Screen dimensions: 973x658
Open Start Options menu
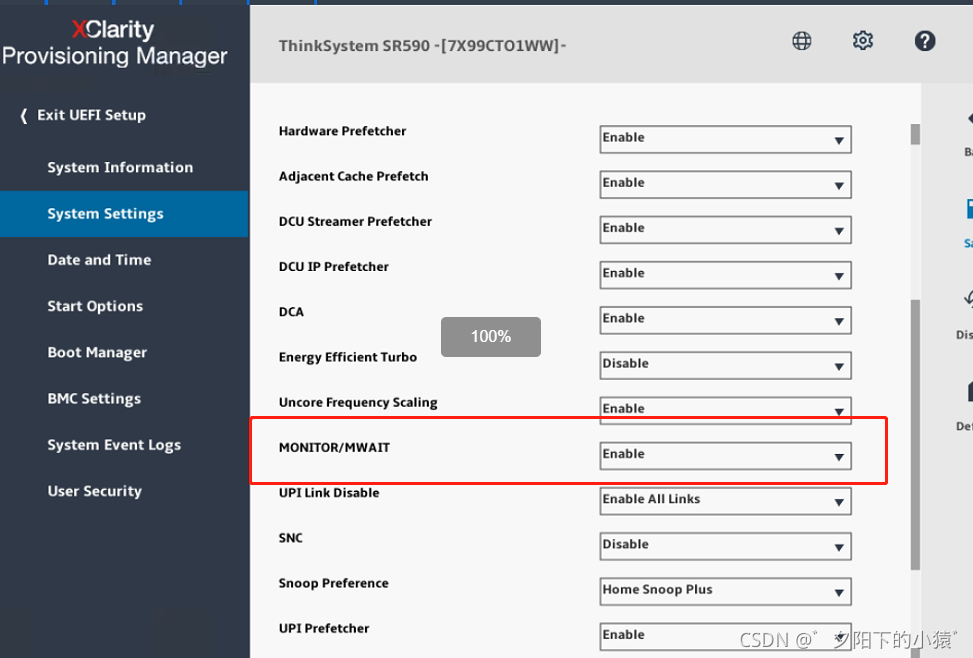[x=95, y=306]
